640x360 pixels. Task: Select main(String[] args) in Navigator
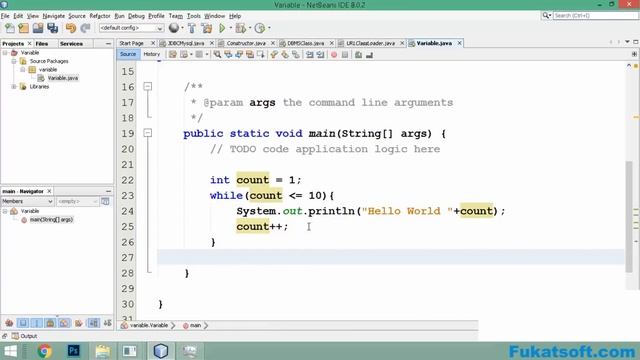coord(51,220)
